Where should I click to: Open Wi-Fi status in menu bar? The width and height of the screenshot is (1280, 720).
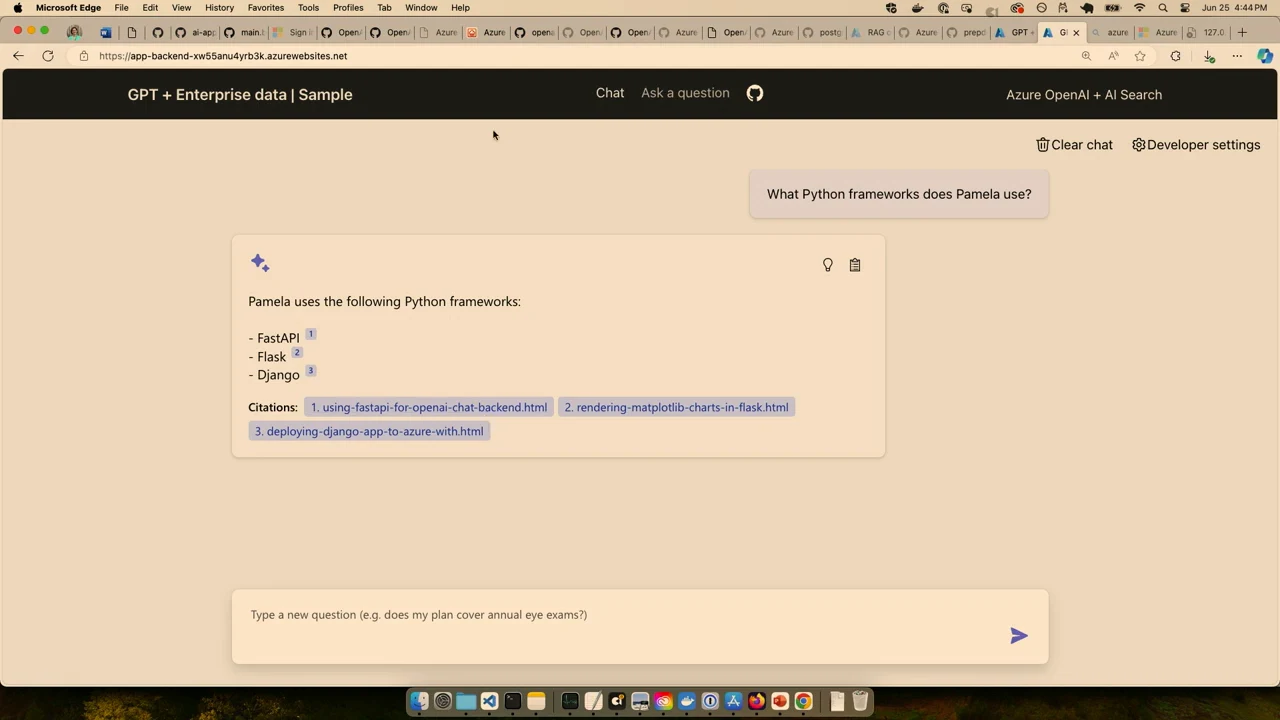pyautogui.click(x=1139, y=8)
